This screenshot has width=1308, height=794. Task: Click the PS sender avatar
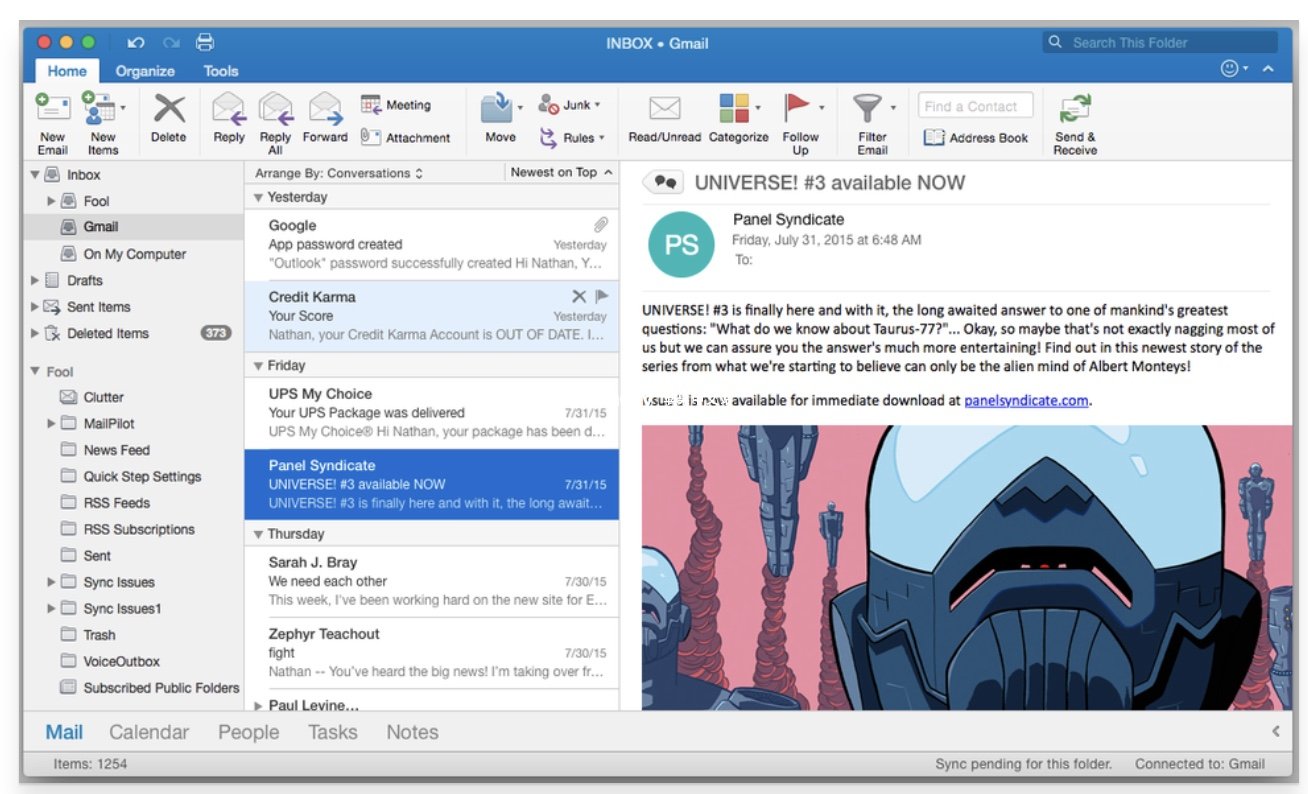pyautogui.click(x=681, y=244)
